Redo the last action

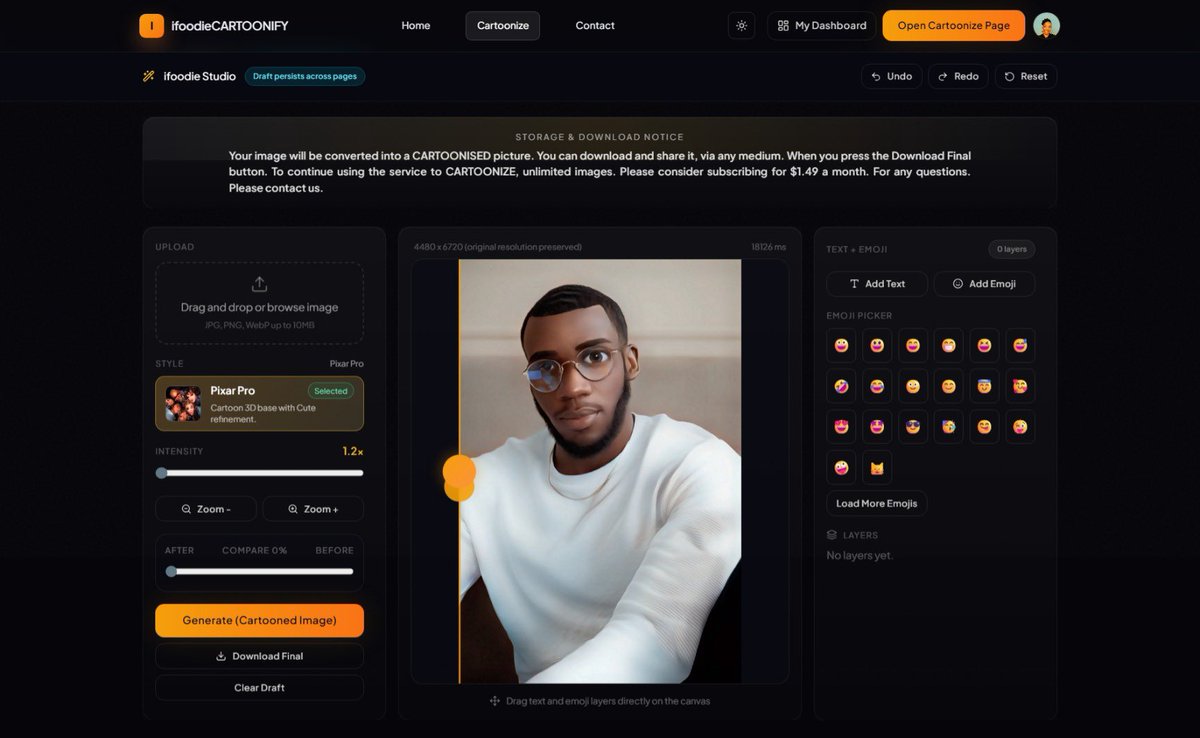(x=958, y=76)
